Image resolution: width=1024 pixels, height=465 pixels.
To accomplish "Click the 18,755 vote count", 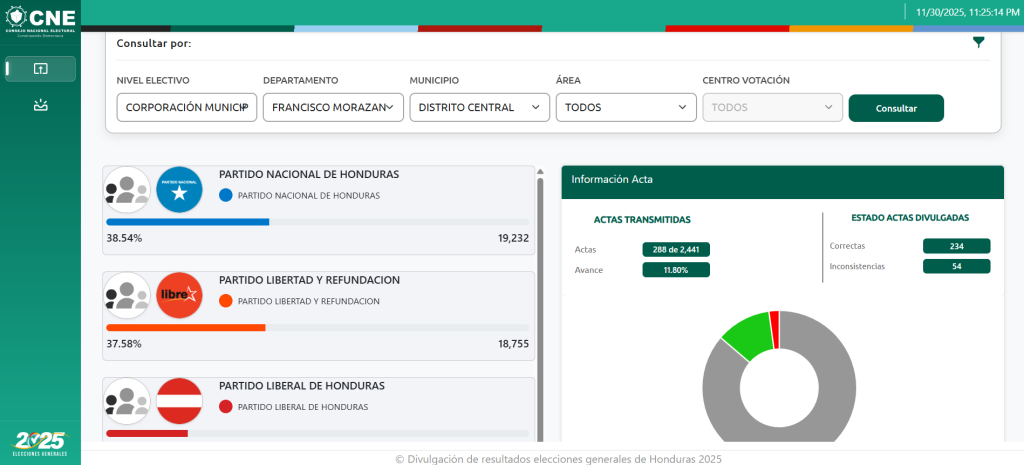I will click(513, 344).
